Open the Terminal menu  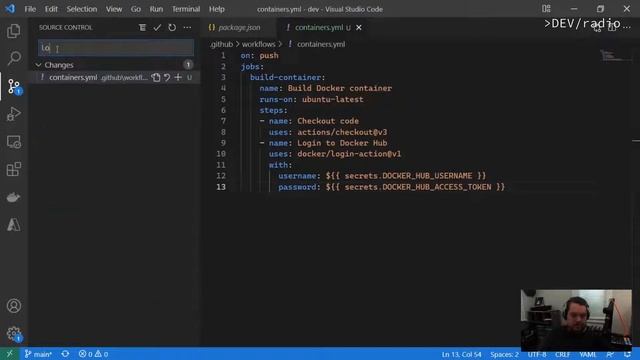(x=186, y=9)
